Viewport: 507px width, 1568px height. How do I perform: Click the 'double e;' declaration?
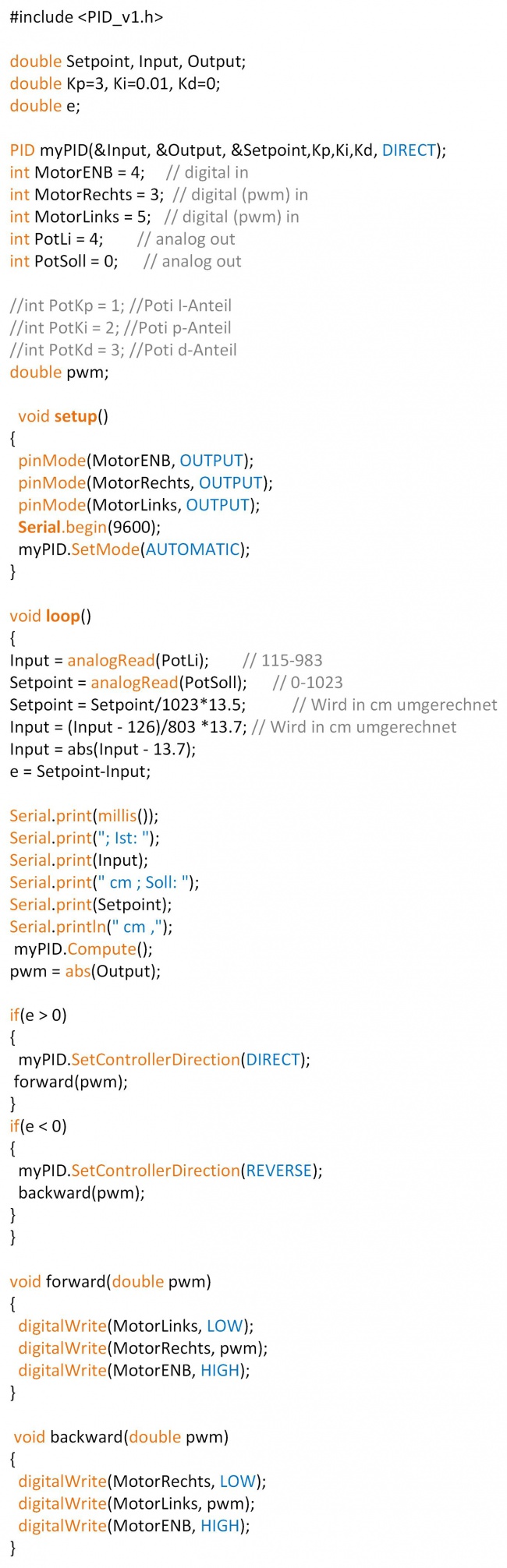44,106
